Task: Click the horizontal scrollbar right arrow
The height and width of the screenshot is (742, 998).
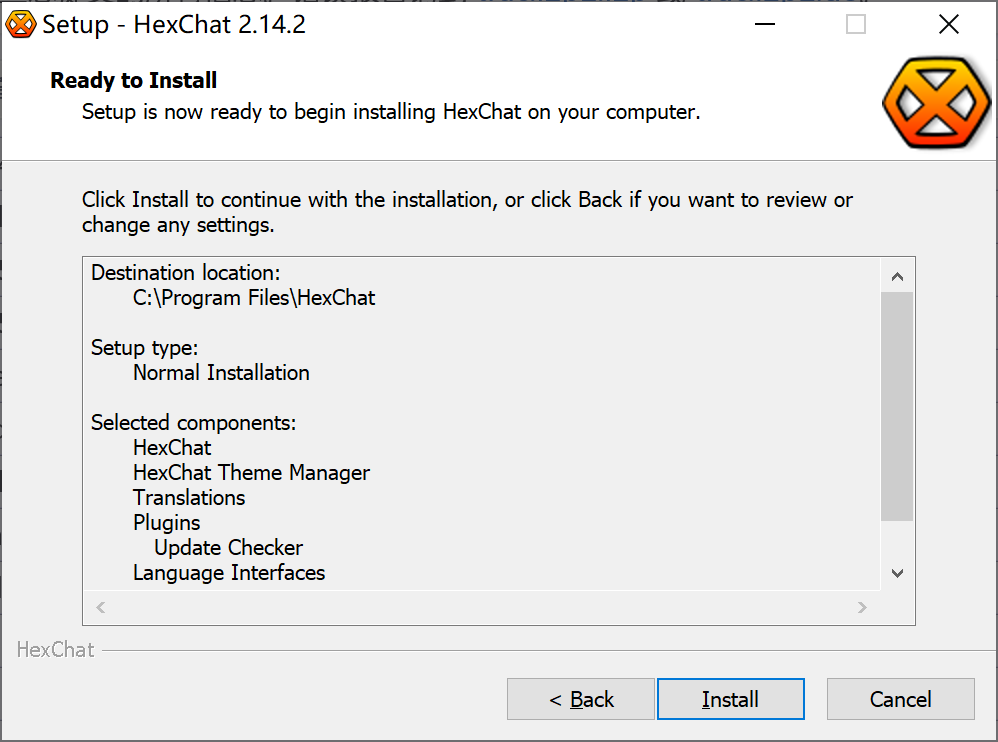Action: pos(862,607)
